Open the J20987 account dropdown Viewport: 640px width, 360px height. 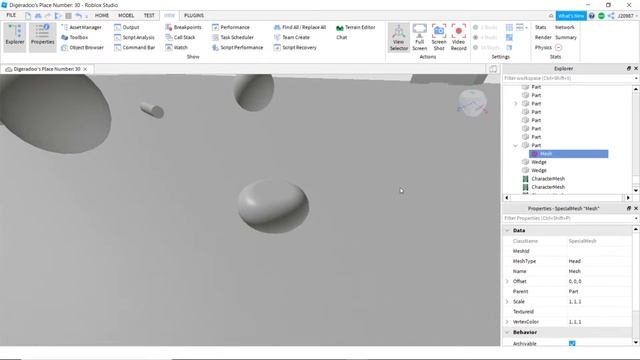tap(627, 16)
